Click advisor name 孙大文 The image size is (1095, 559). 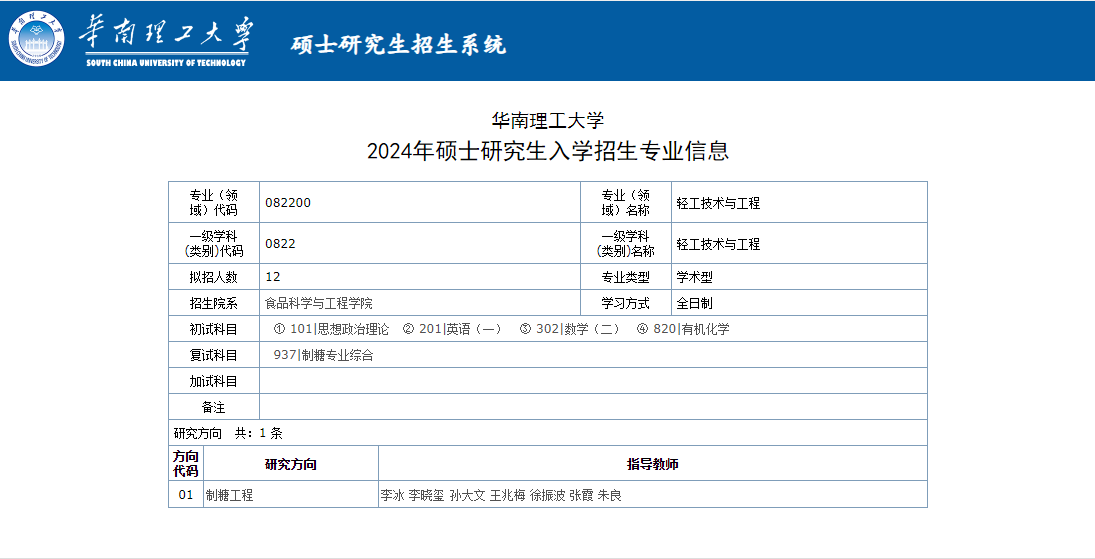tap(467, 495)
